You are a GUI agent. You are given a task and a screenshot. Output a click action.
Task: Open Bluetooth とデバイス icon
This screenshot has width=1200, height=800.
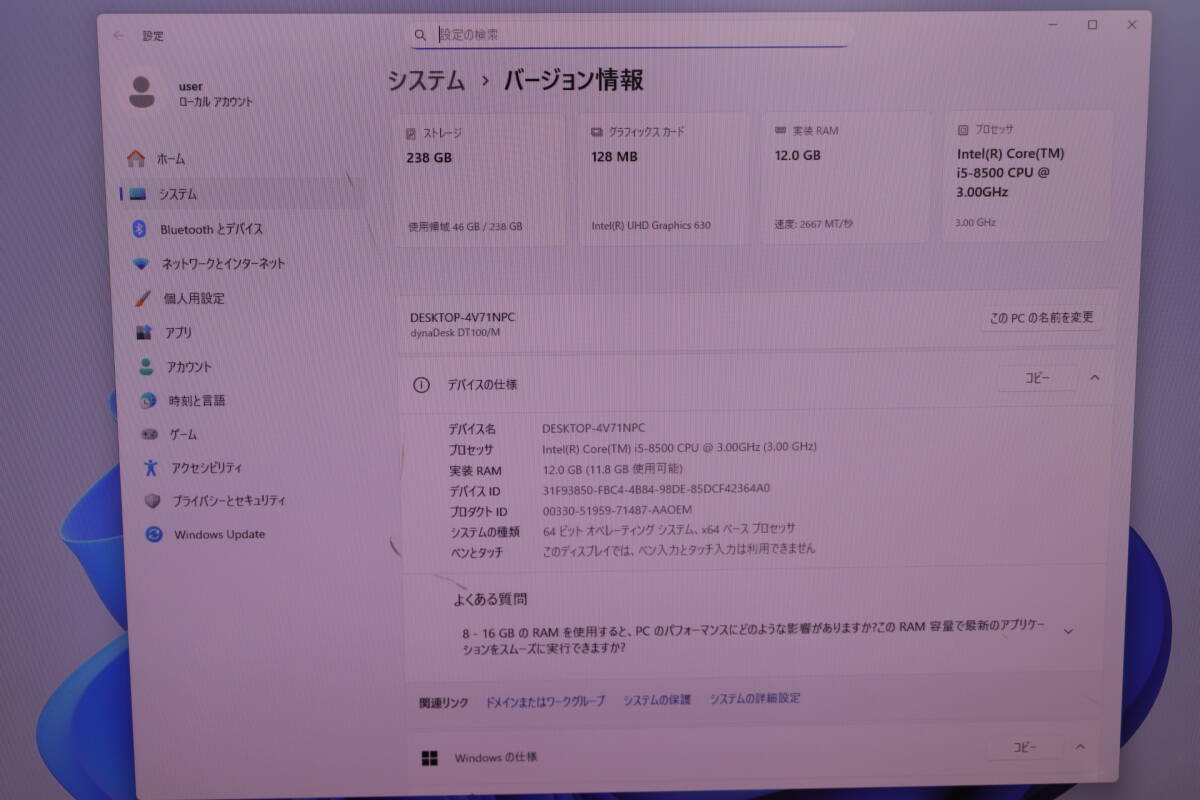[140, 229]
